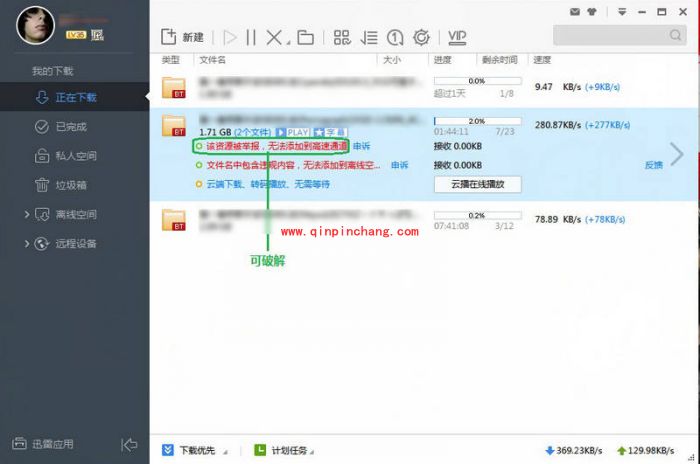
Task: Open 远程设备 in the sidebar
Action: coord(75,244)
